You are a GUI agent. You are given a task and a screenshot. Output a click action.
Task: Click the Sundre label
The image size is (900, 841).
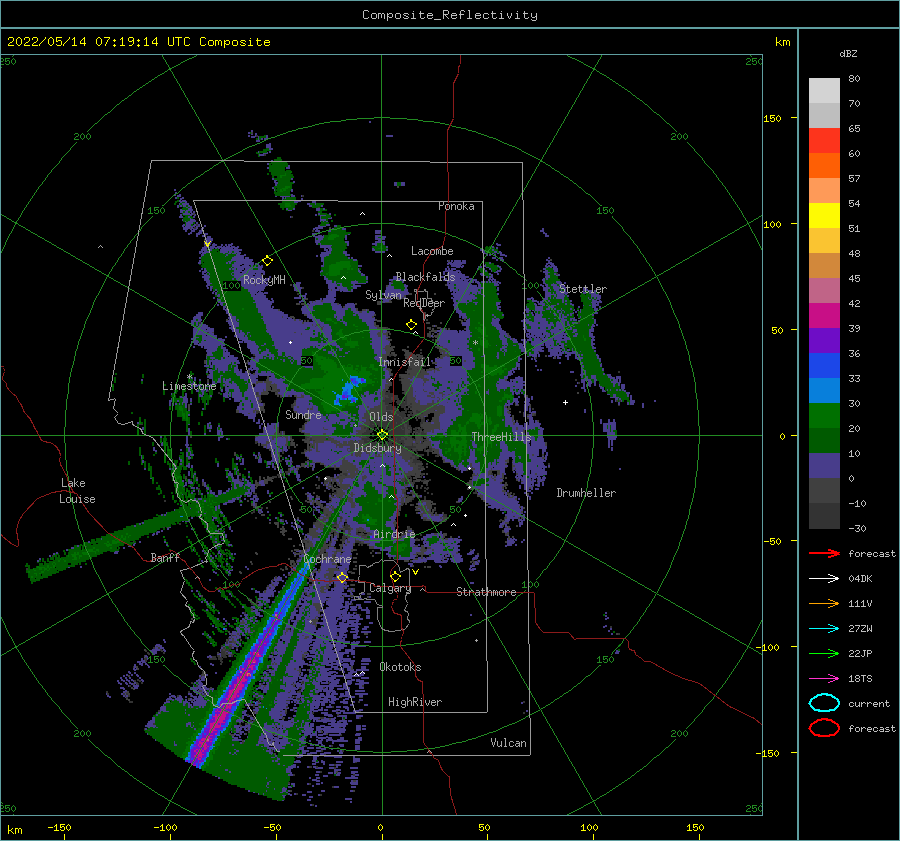303,414
